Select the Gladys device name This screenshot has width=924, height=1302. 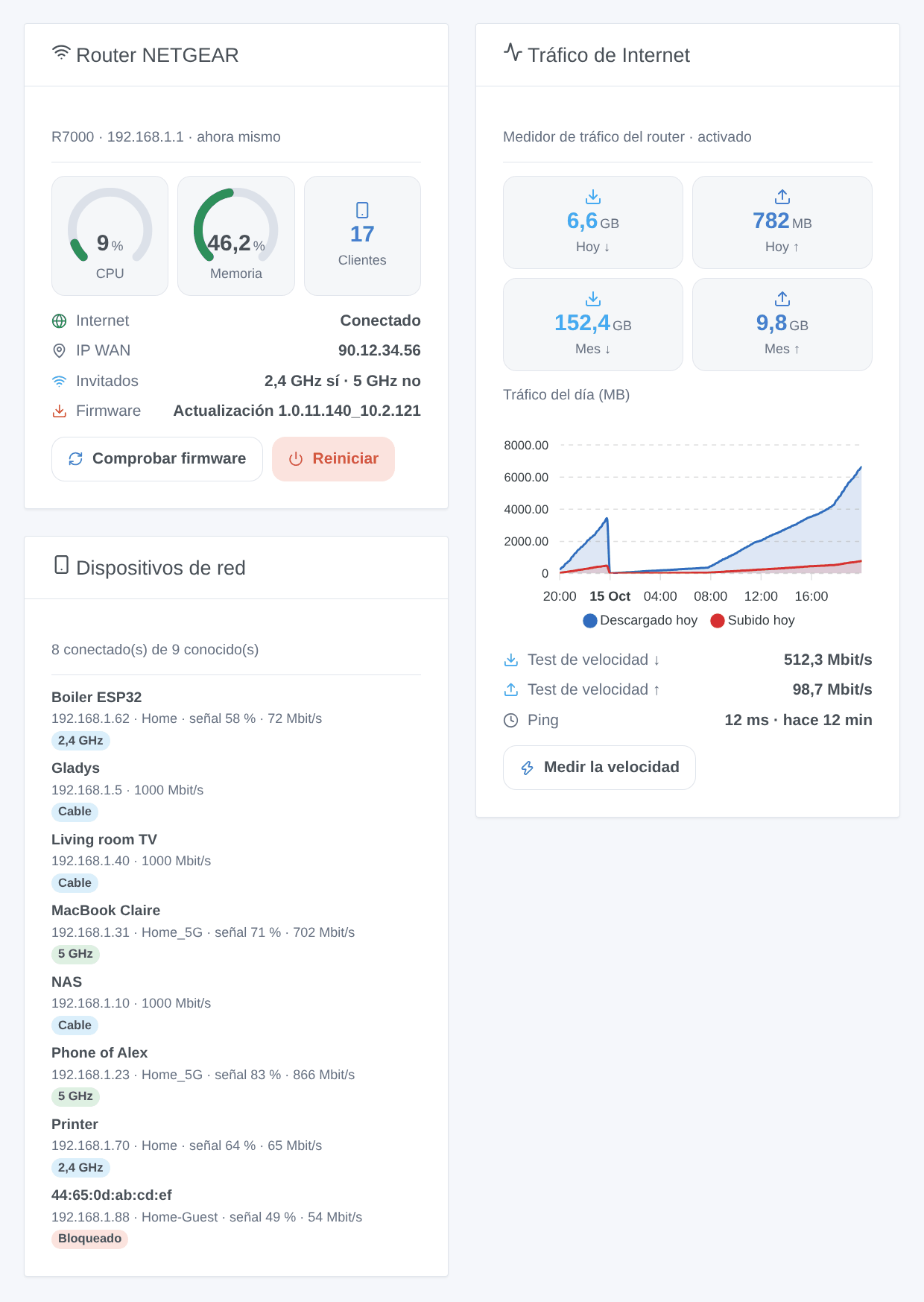(75, 768)
